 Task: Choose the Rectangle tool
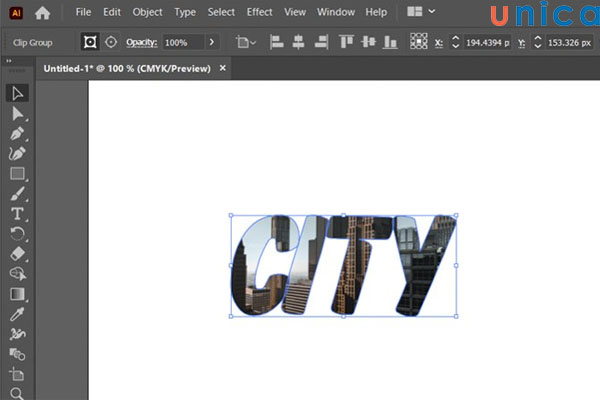tap(17, 174)
